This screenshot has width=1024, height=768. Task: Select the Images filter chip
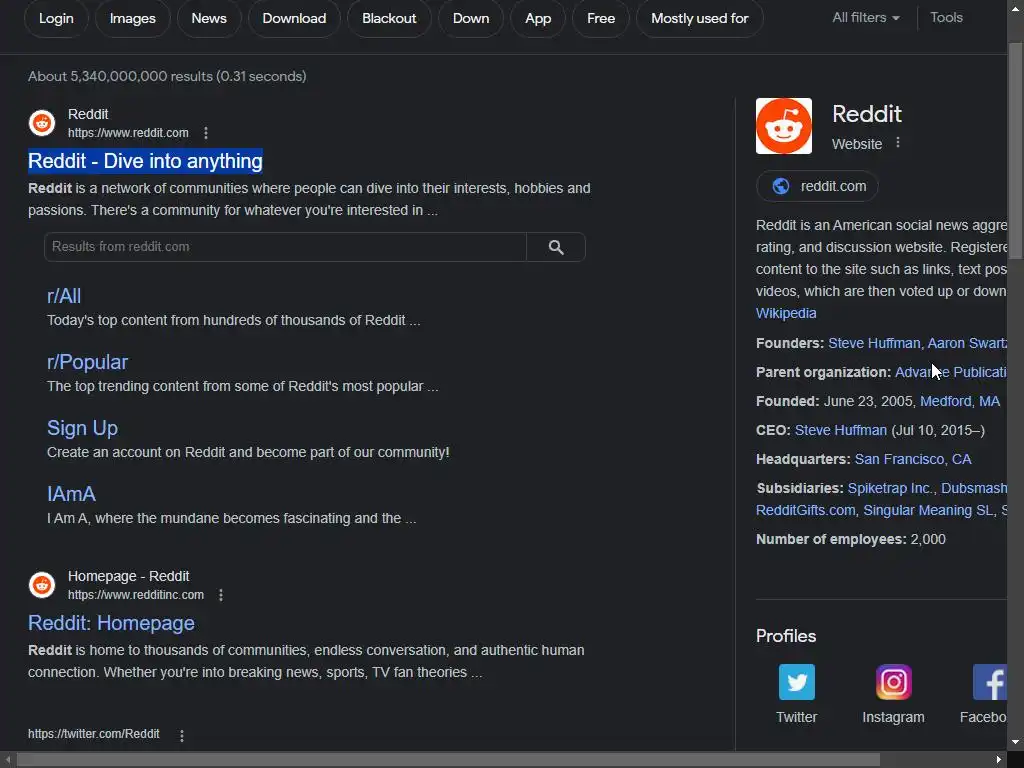[x=133, y=18]
